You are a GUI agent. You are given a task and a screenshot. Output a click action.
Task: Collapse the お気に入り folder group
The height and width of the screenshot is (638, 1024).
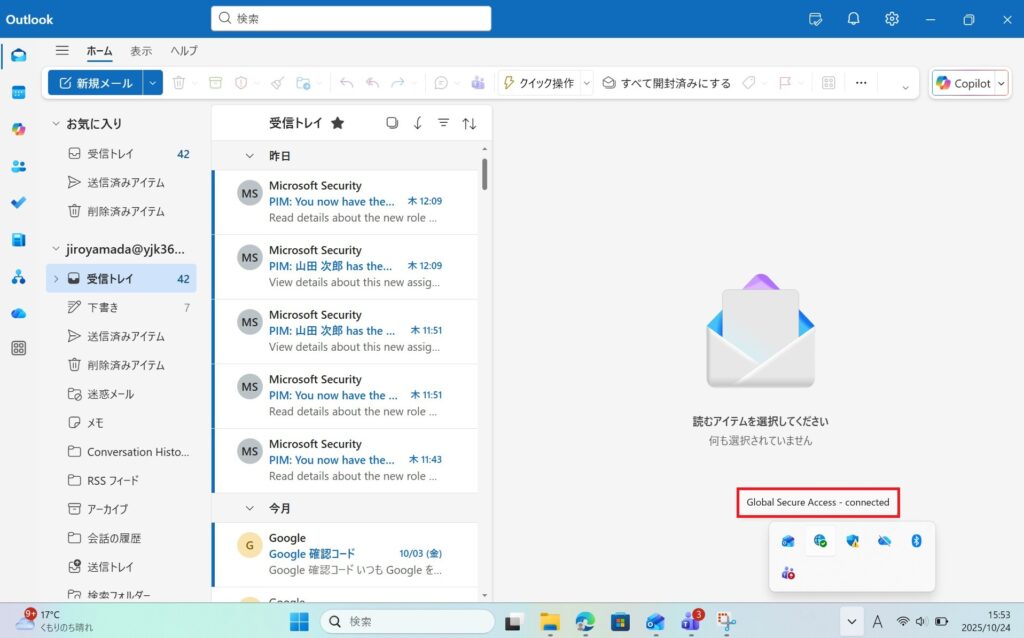56,124
